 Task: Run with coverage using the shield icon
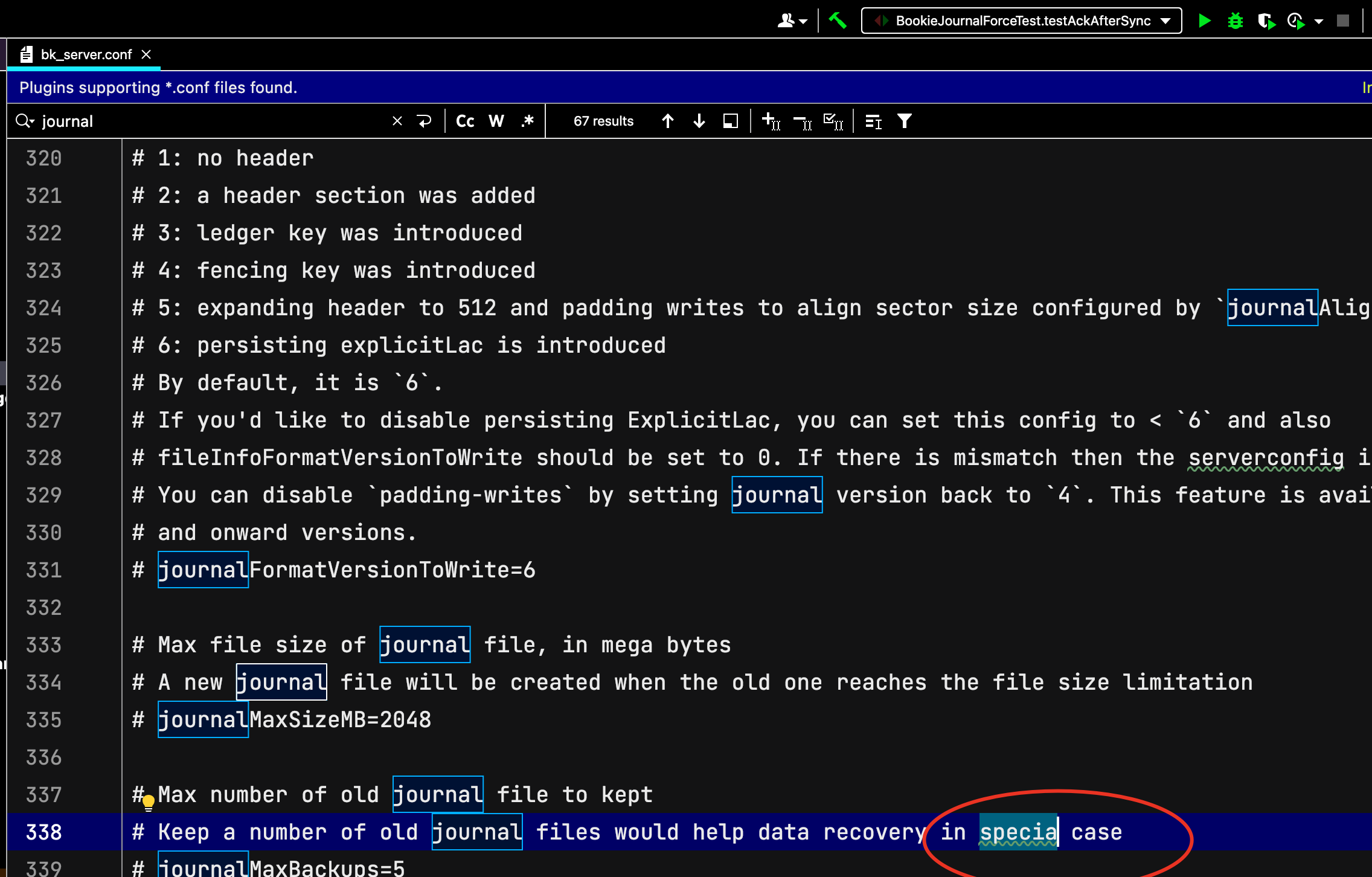[x=1266, y=21]
